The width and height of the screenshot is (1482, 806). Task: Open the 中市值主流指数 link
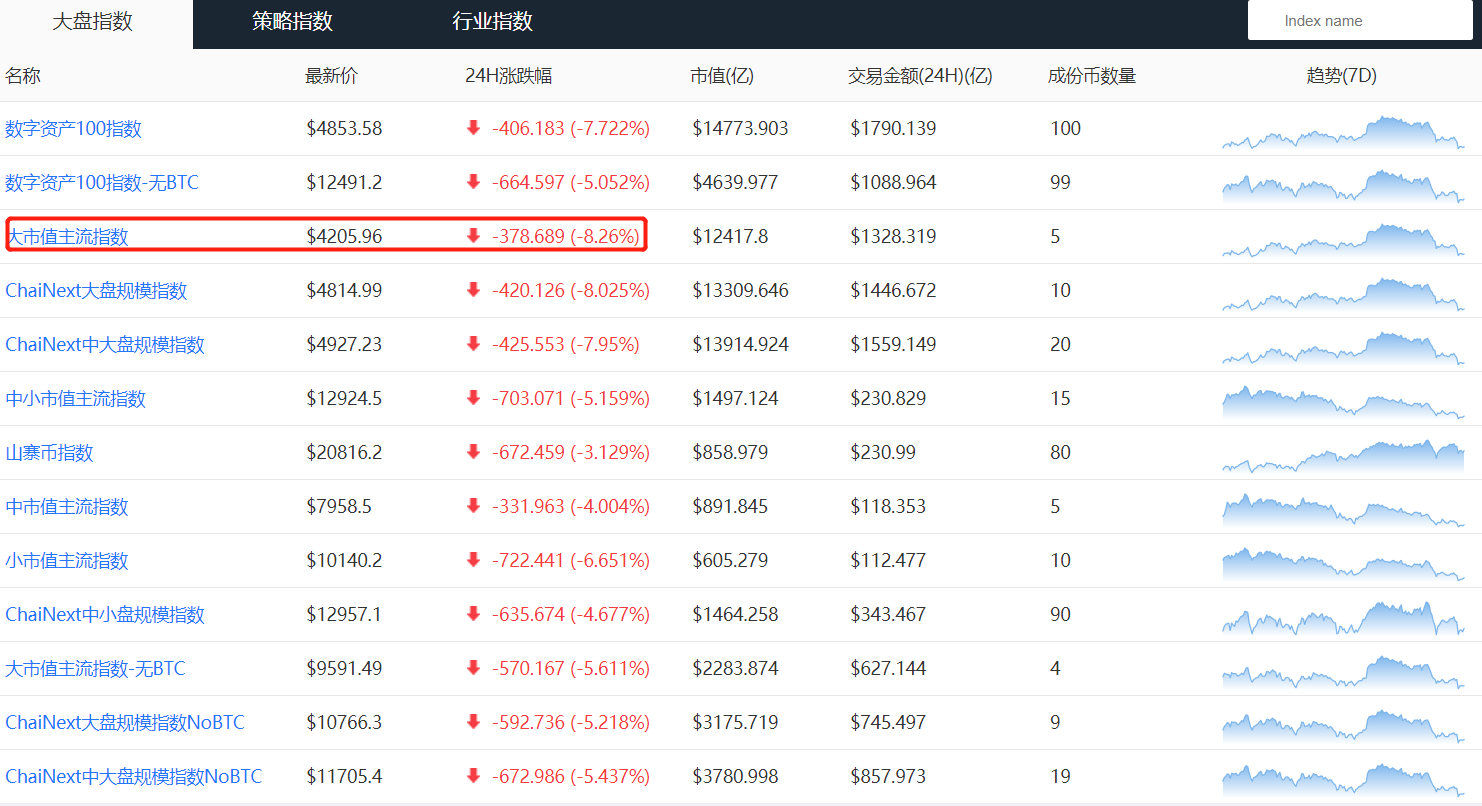(67, 506)
